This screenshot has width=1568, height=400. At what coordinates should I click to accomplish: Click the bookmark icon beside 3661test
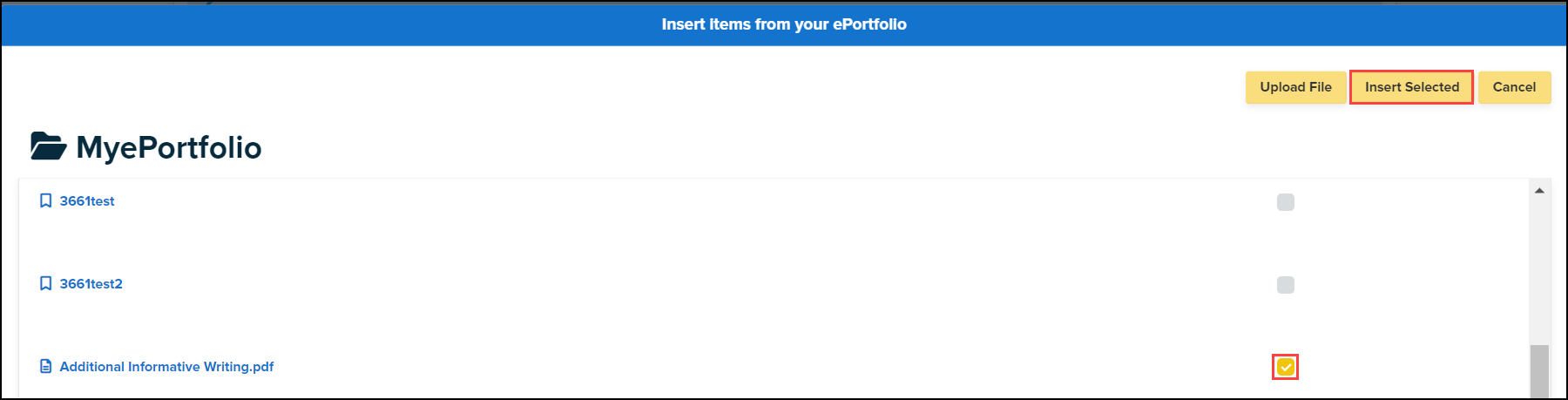tap(46, 201)
